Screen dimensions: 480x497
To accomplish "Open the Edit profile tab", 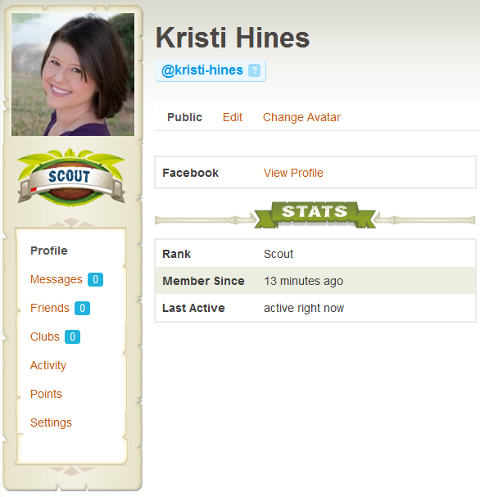I will pyautogui.click(x=232, y=117).
